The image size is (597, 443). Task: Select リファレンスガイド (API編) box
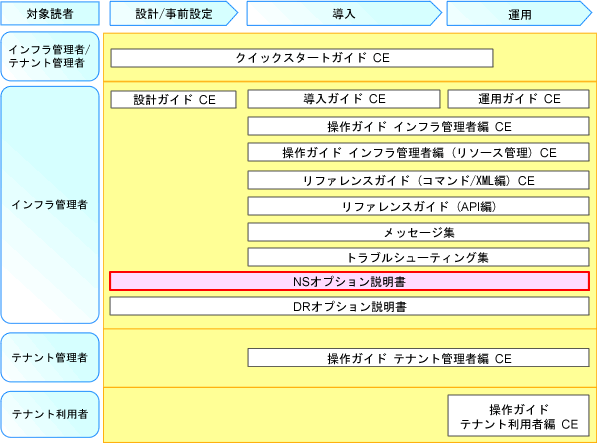tap(418, 206)
